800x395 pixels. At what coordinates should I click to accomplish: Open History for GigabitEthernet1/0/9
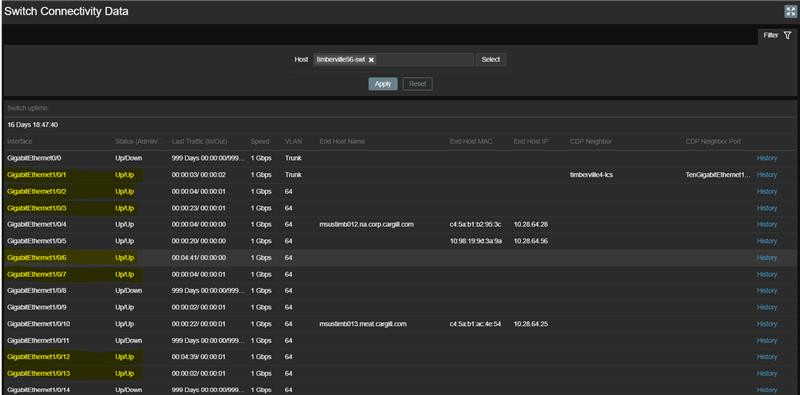tap(767, 307)
